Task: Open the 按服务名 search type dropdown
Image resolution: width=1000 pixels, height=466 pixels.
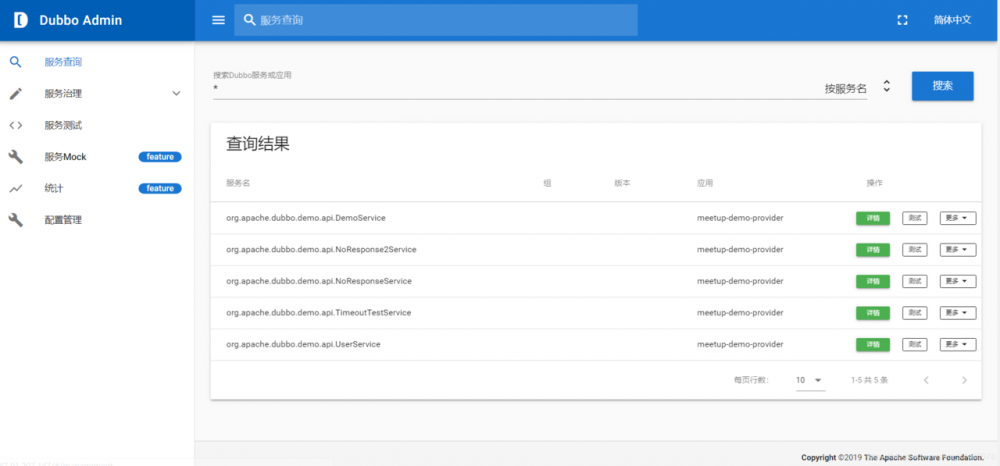Action: click(x=857, y=89)
